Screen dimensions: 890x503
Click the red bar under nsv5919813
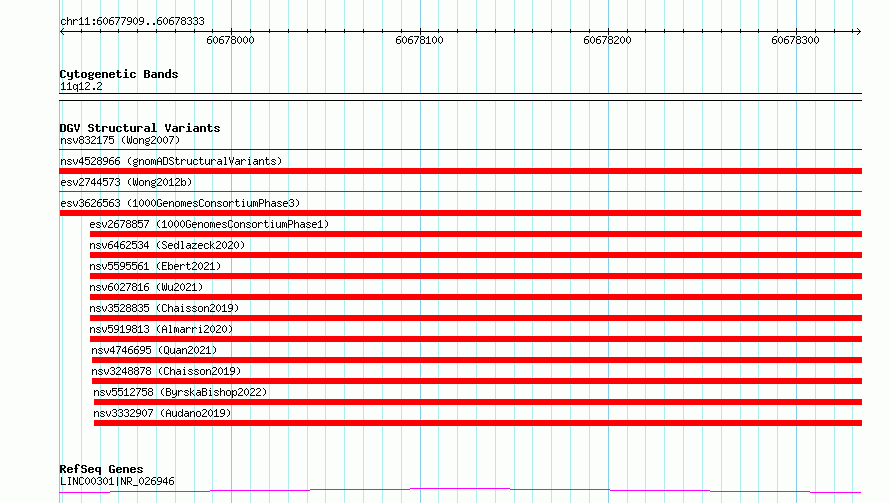click(x=476, y=339)
